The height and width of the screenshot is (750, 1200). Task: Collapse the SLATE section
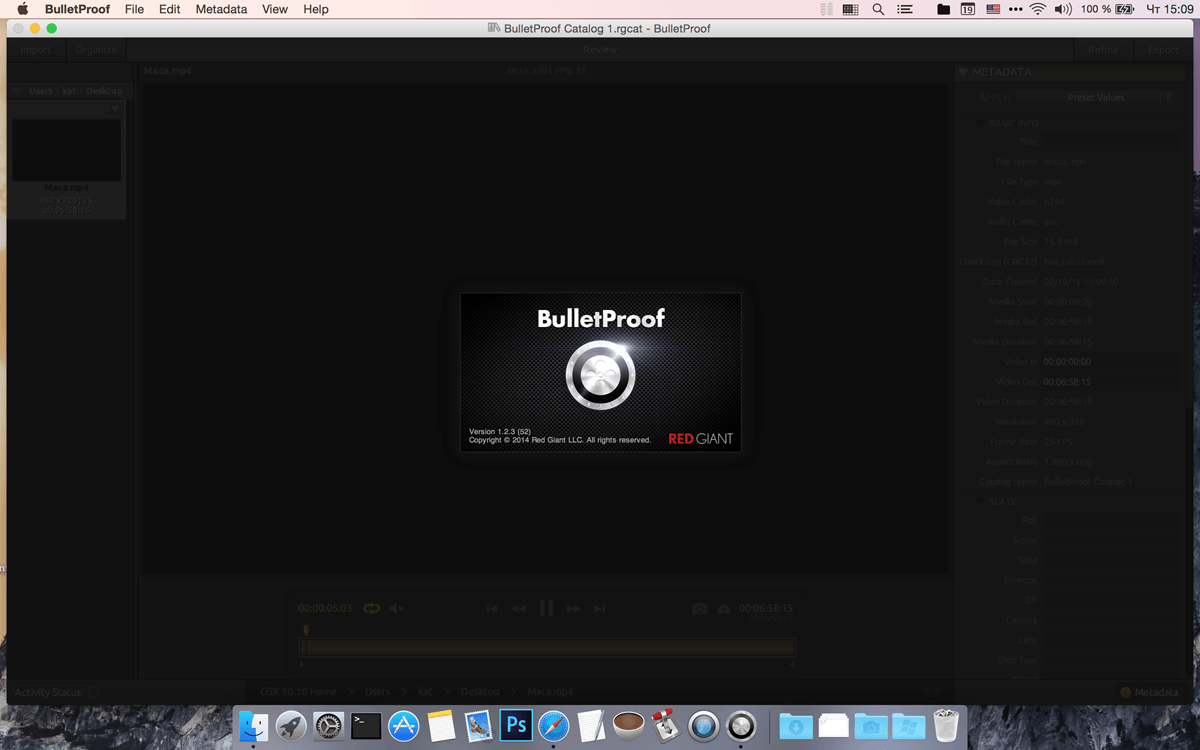pyautogui.click(x=981, y=501)
